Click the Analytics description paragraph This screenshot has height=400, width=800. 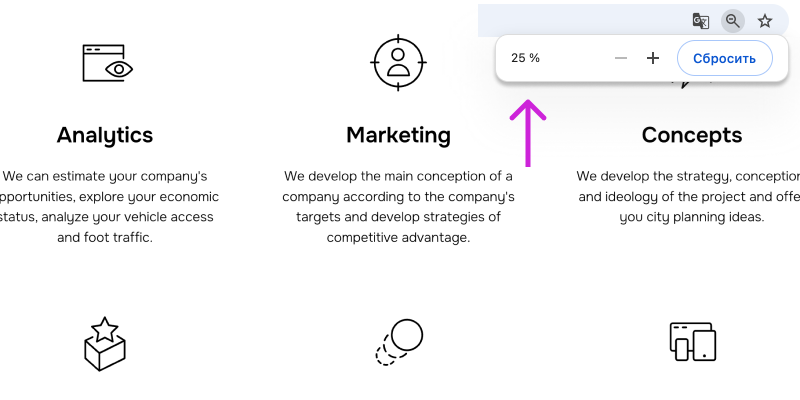pos(105,207)
